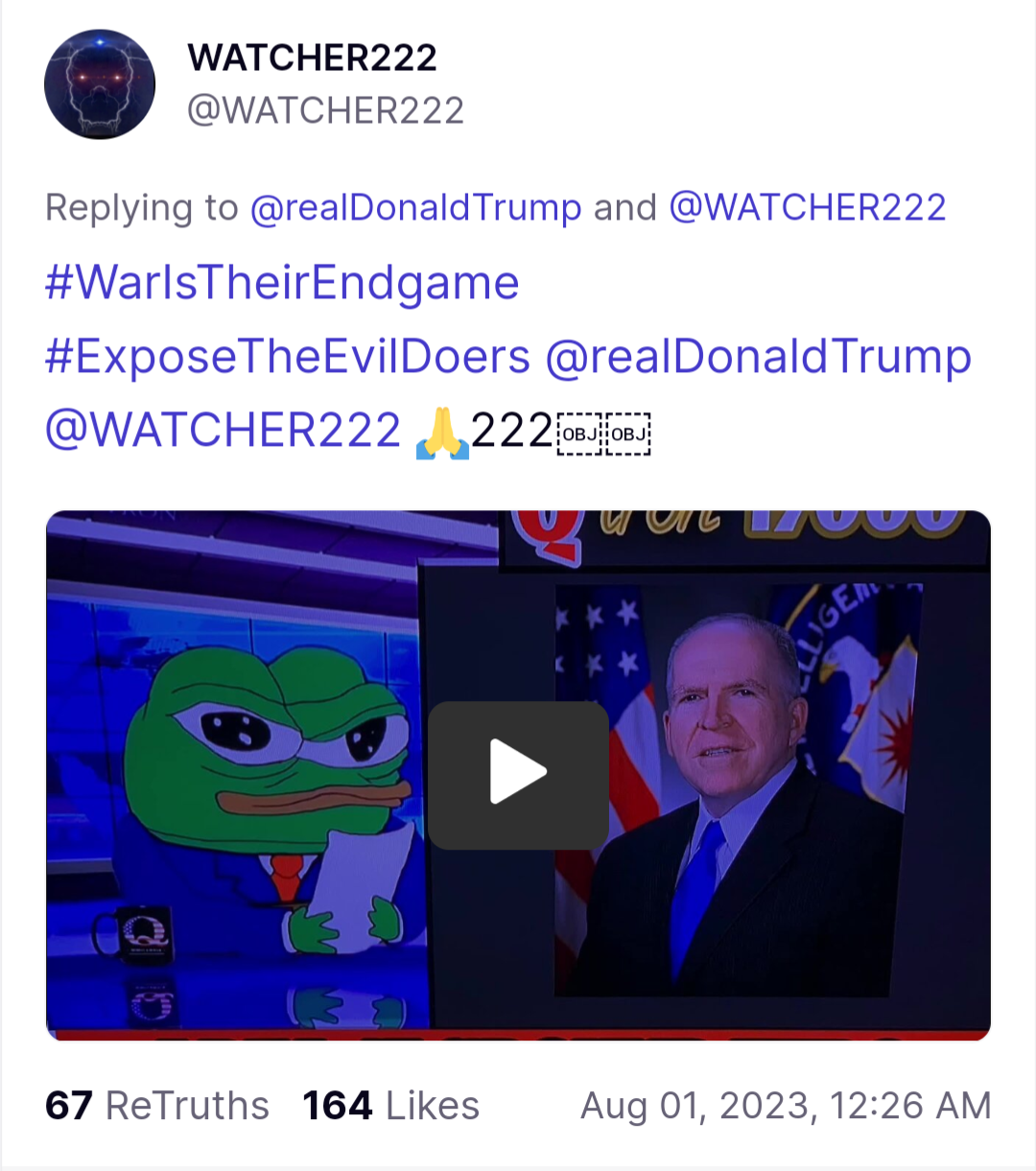This screenshot has width=1036, height=1171.
Task: View the 164 Likes list
Action: tap(390, 1106)
